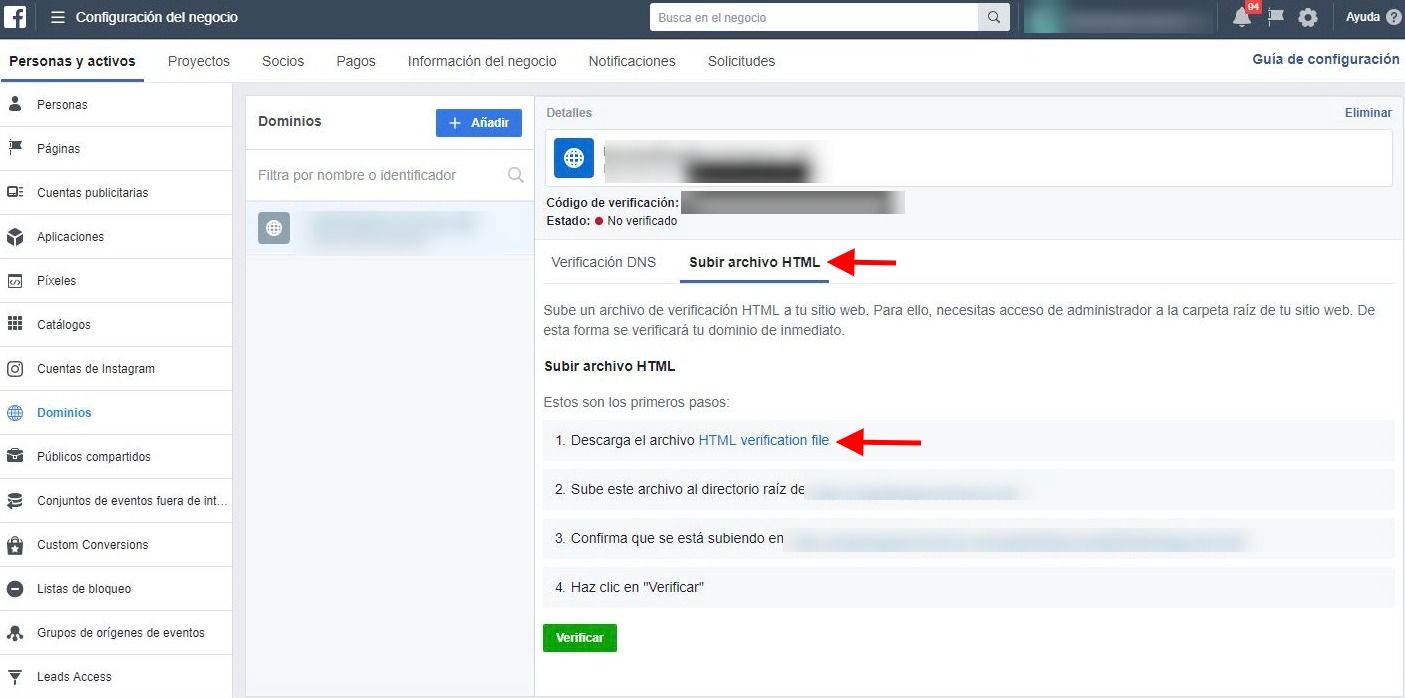Viewport: 1405px width, 698px height.
Task: Open the notifications bell icon
Action: point(1242,17)
